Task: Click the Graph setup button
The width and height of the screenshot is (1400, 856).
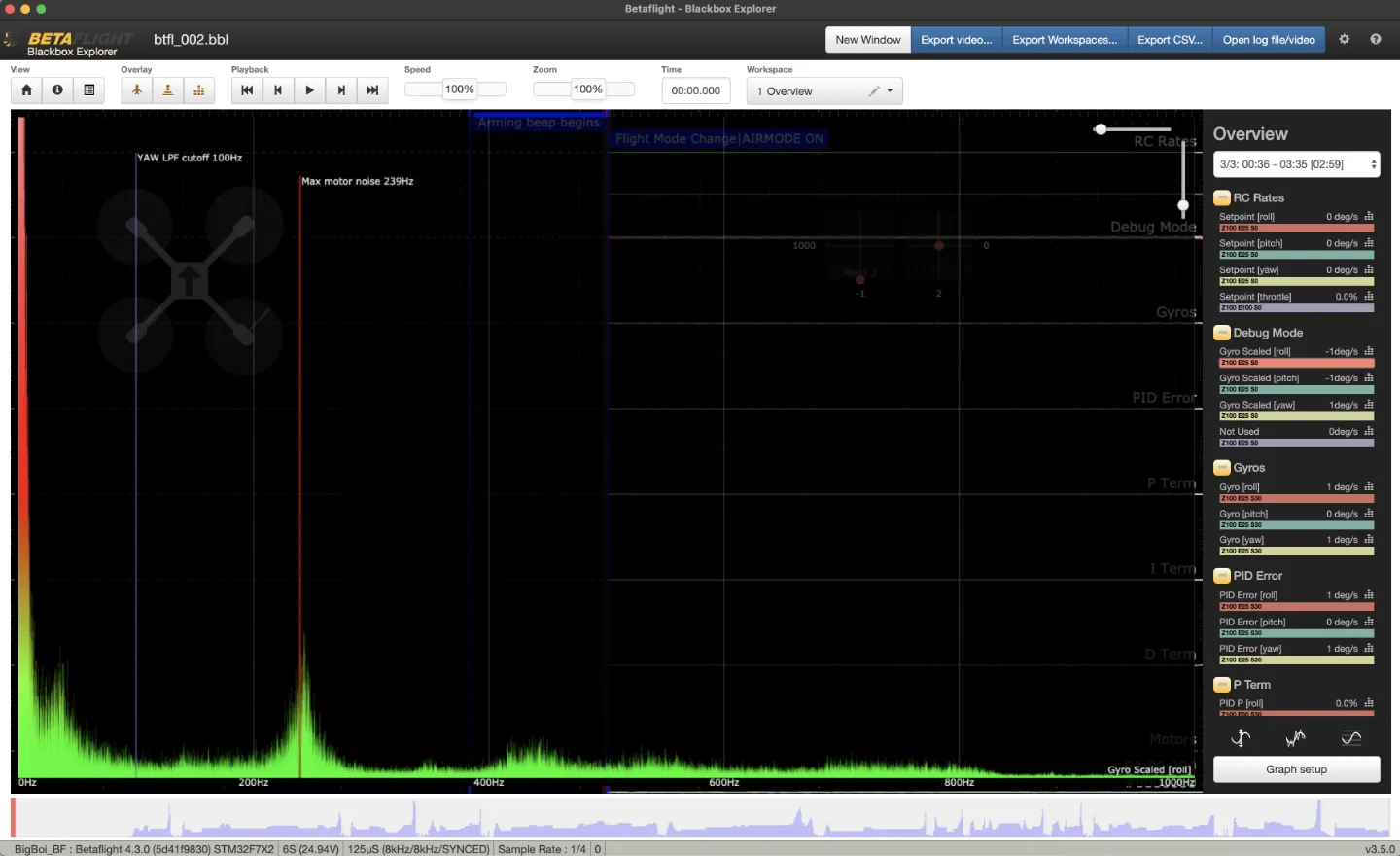Action: tap(1296, 769)
